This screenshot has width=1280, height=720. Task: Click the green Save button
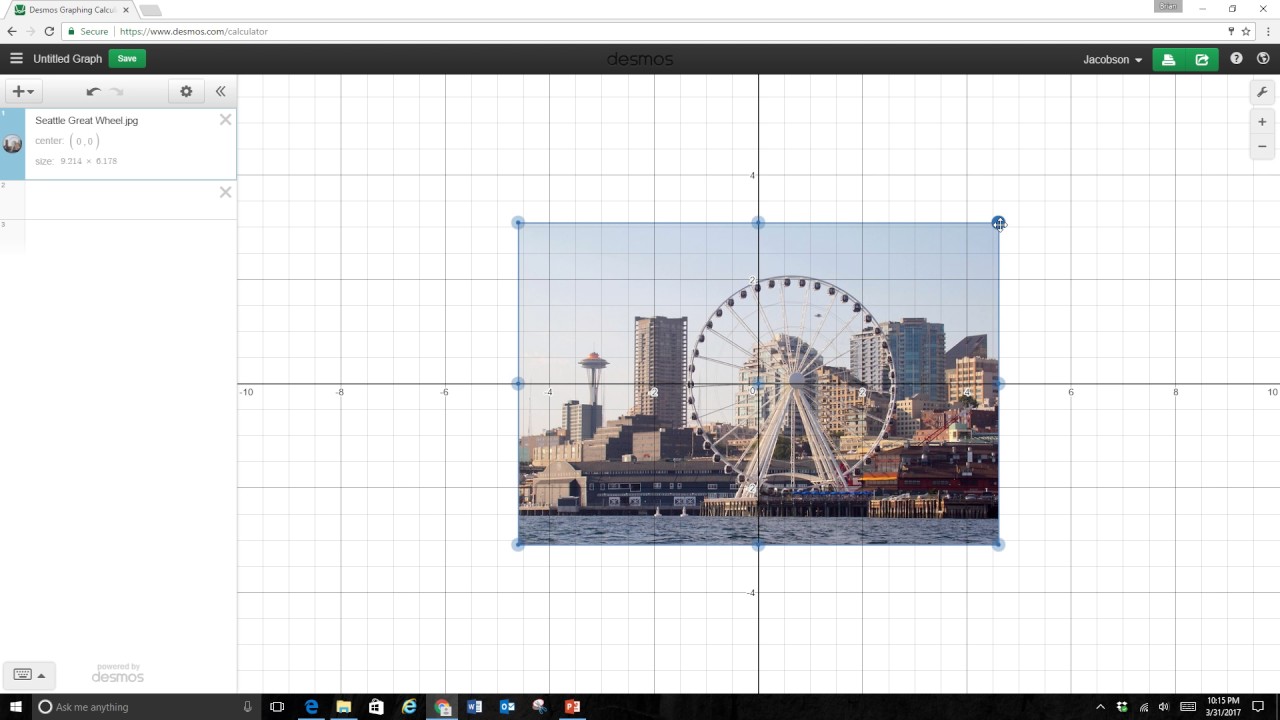coord(127,59)
